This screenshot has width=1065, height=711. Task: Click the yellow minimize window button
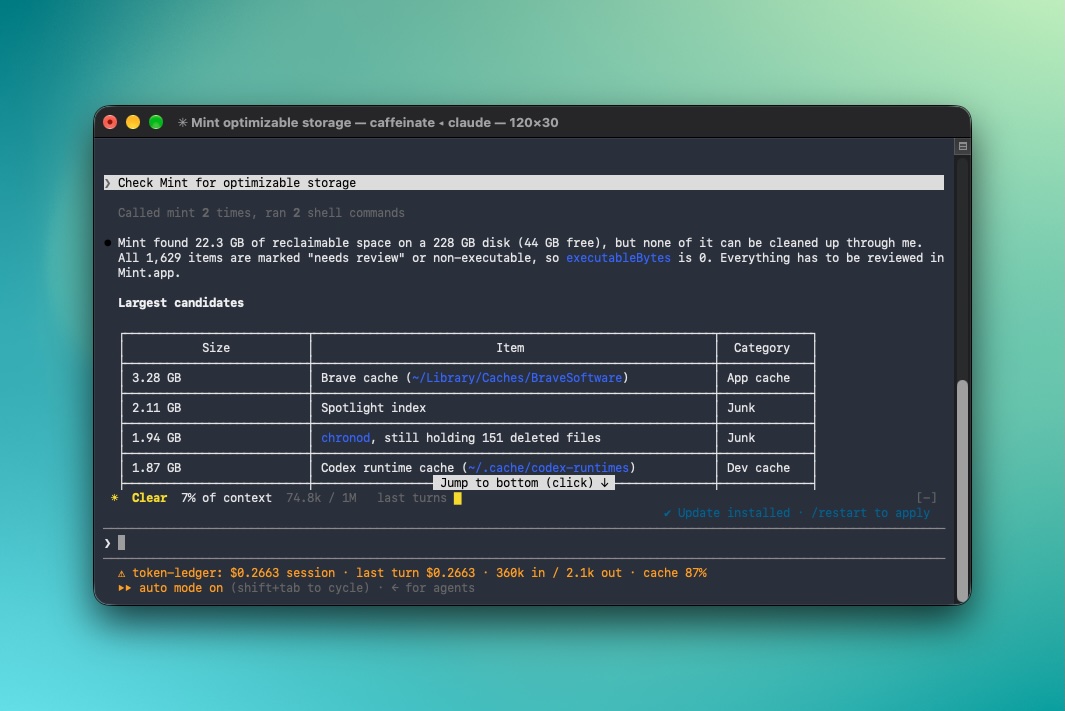pos(133,122)
